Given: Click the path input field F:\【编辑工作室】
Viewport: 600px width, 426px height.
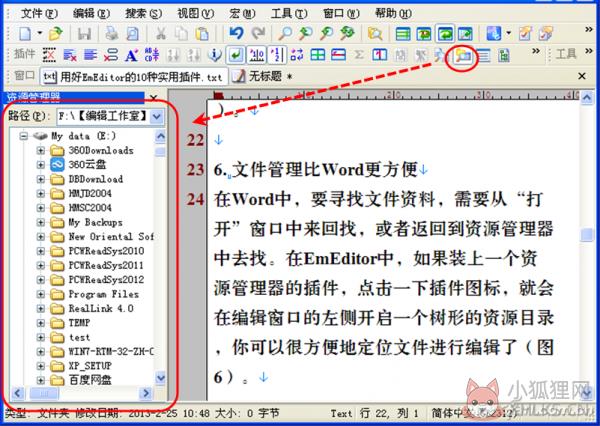Looking at the screenshot, I should coord(104,116).
